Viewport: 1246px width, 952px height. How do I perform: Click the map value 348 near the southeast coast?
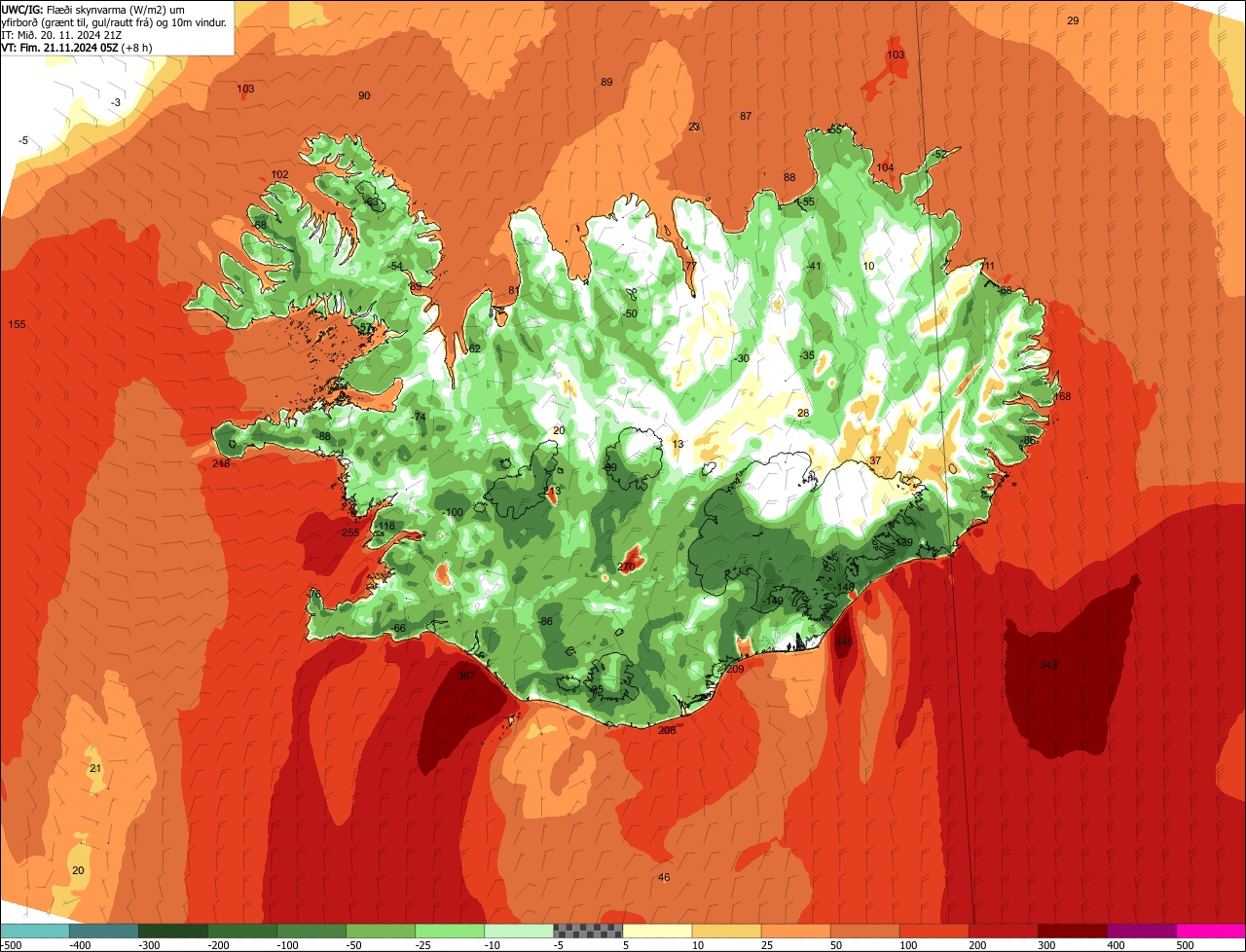coord(843,641)
